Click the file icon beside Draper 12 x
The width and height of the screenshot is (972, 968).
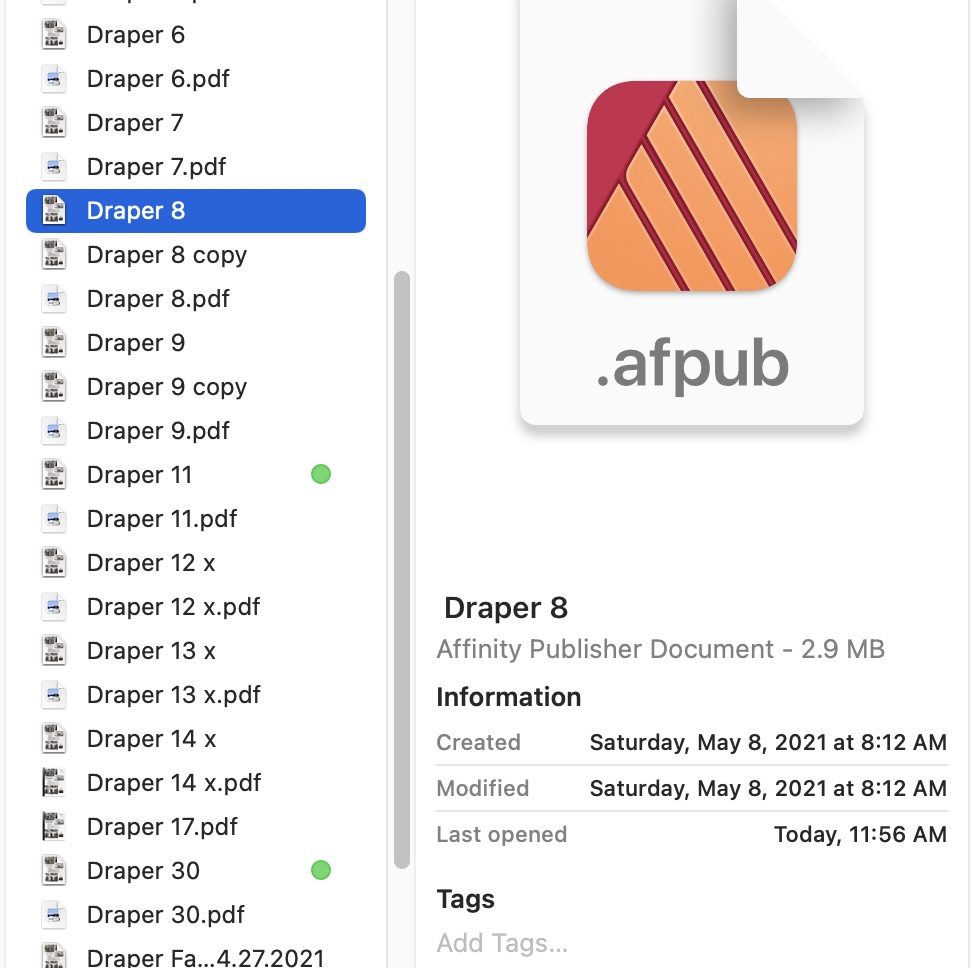click(54, 563)
